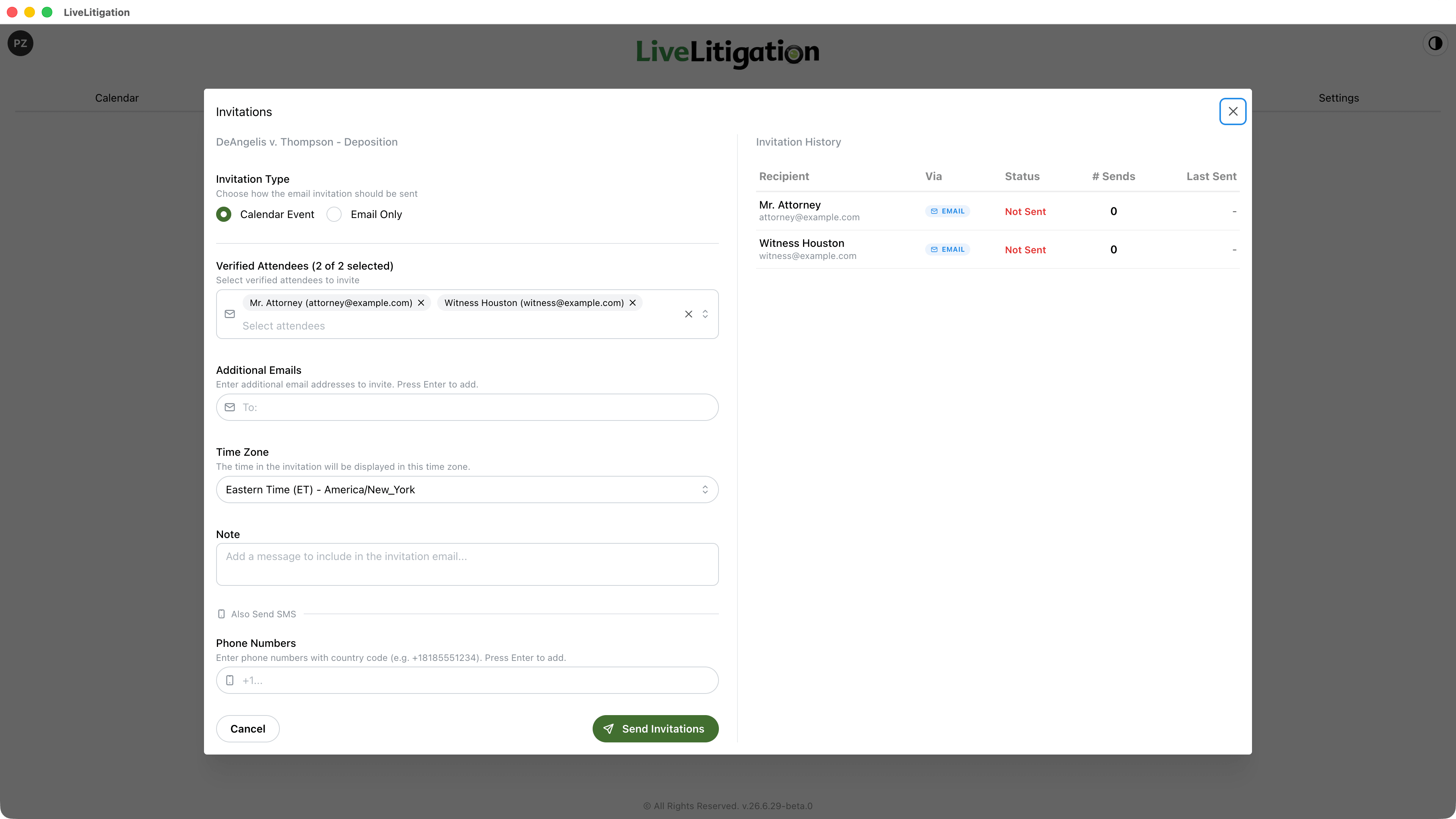Screen dimensions: 1456x819
Task: Click Witness Houston recipient name
Action: click(802, 243)
